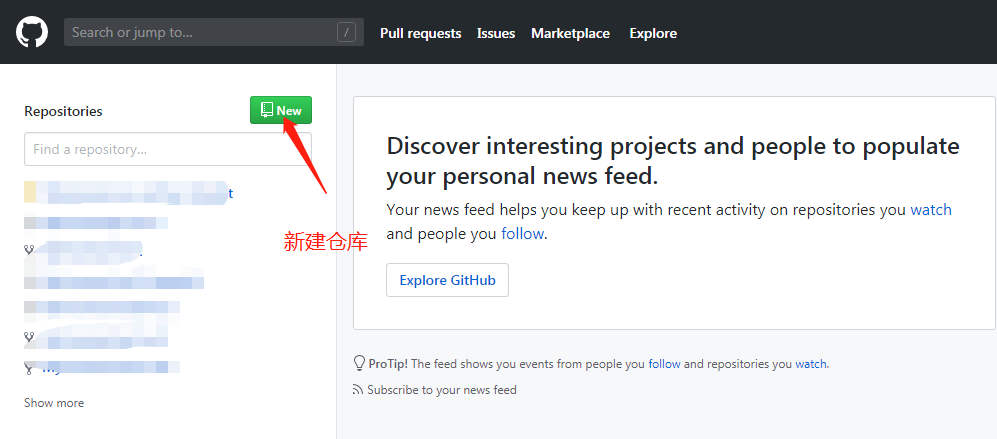Screen dimensions: 997x439
Task: Click the GitHub Octocat logo
Action: point(32,32)
